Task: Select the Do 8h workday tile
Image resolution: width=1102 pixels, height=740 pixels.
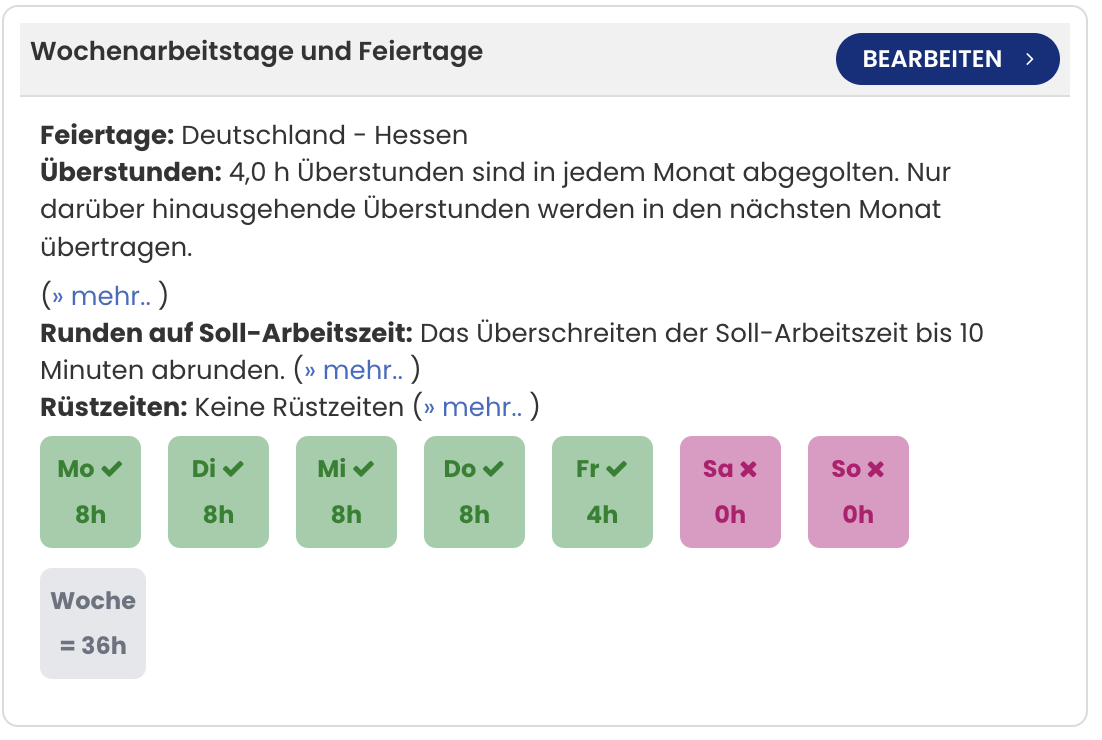Action: point(474,492)
